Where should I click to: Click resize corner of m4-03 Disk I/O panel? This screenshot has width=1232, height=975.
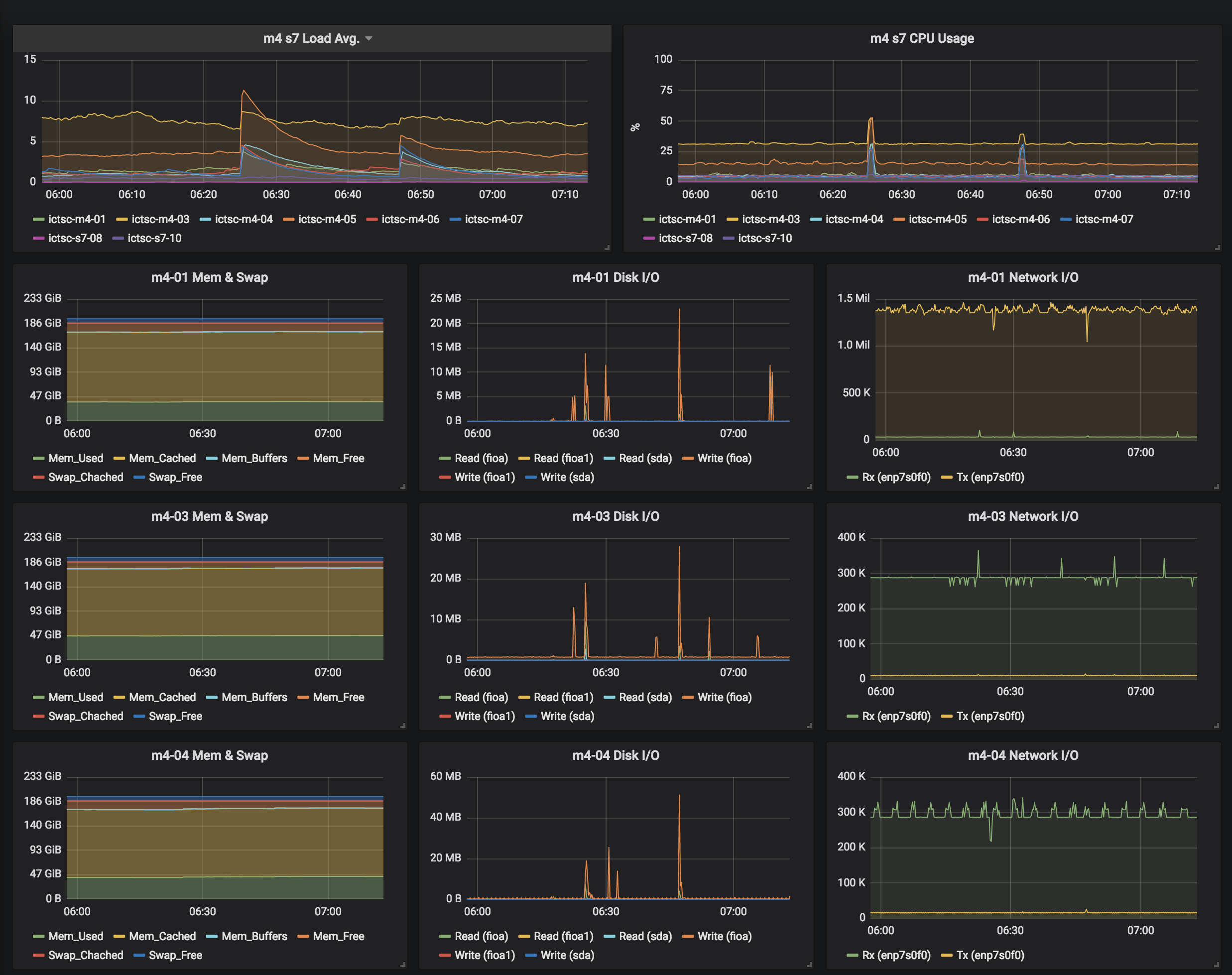coord(809,726)
